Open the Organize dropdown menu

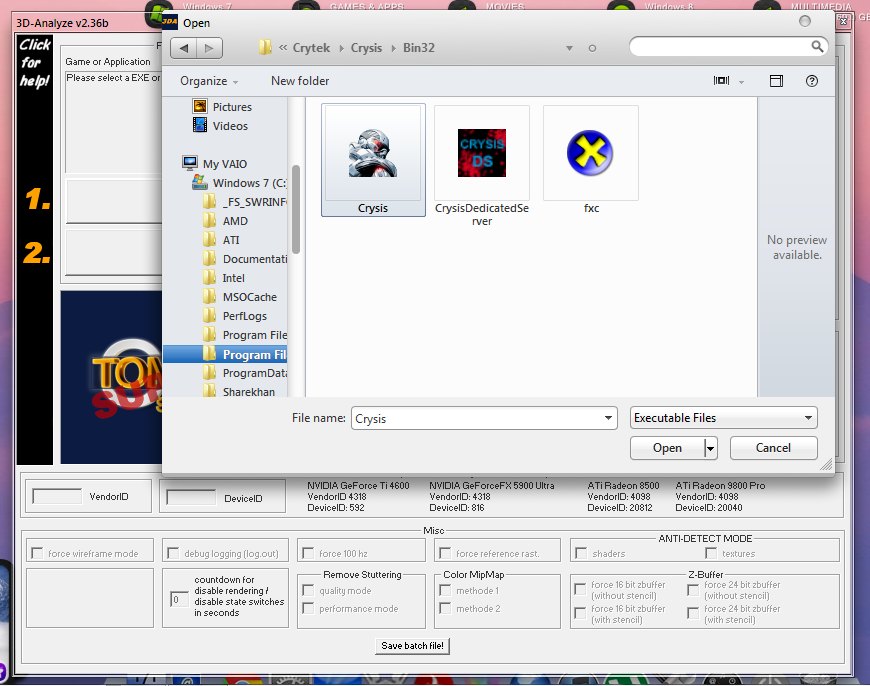pos(209,81)
